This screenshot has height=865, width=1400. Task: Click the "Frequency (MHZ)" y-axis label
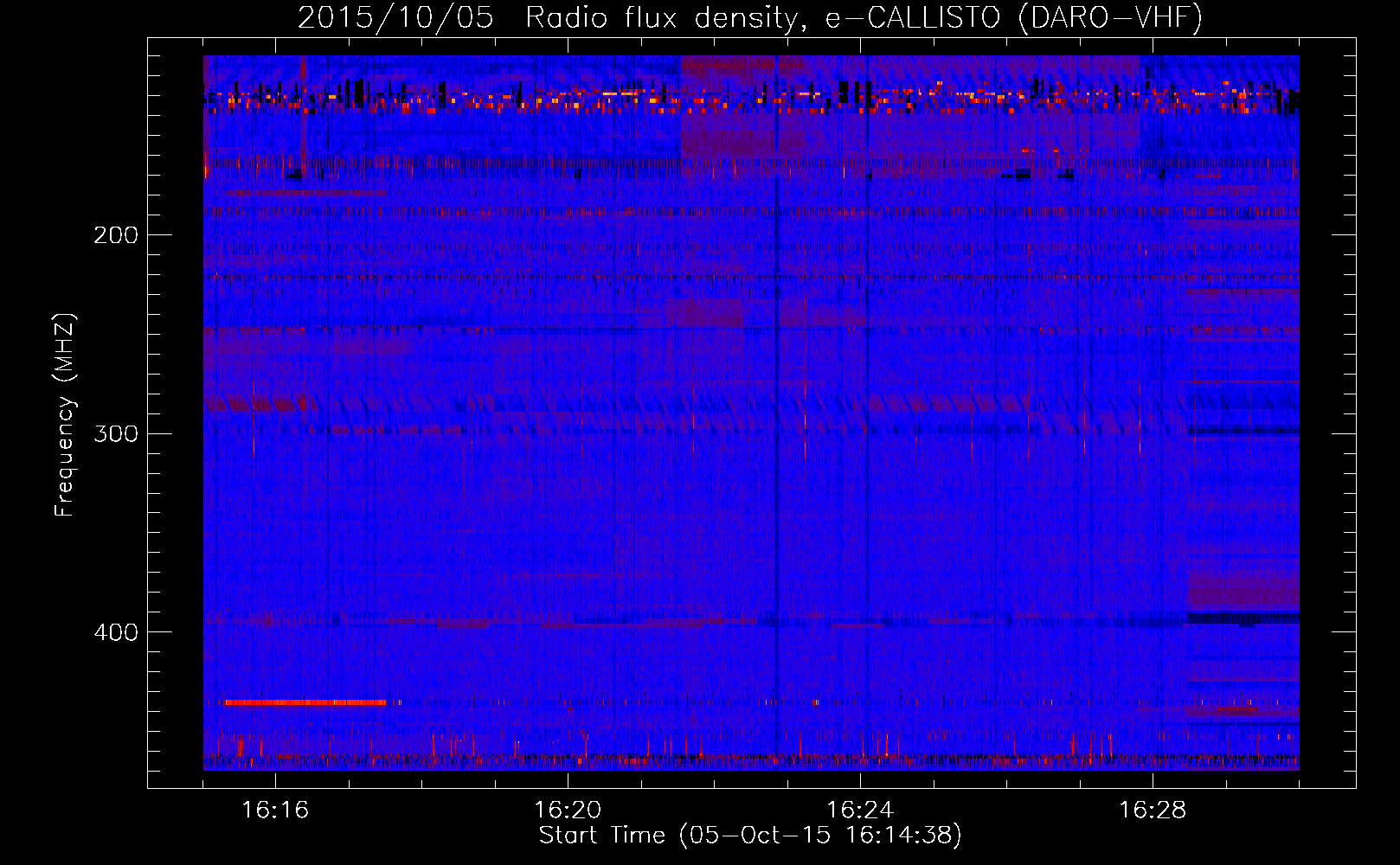pos(65,415)
